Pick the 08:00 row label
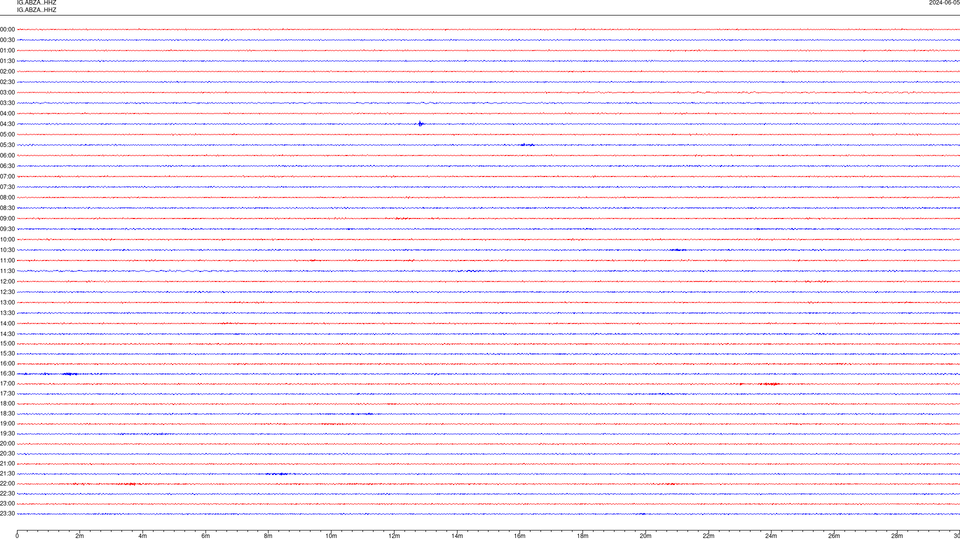 pos(7,198)
